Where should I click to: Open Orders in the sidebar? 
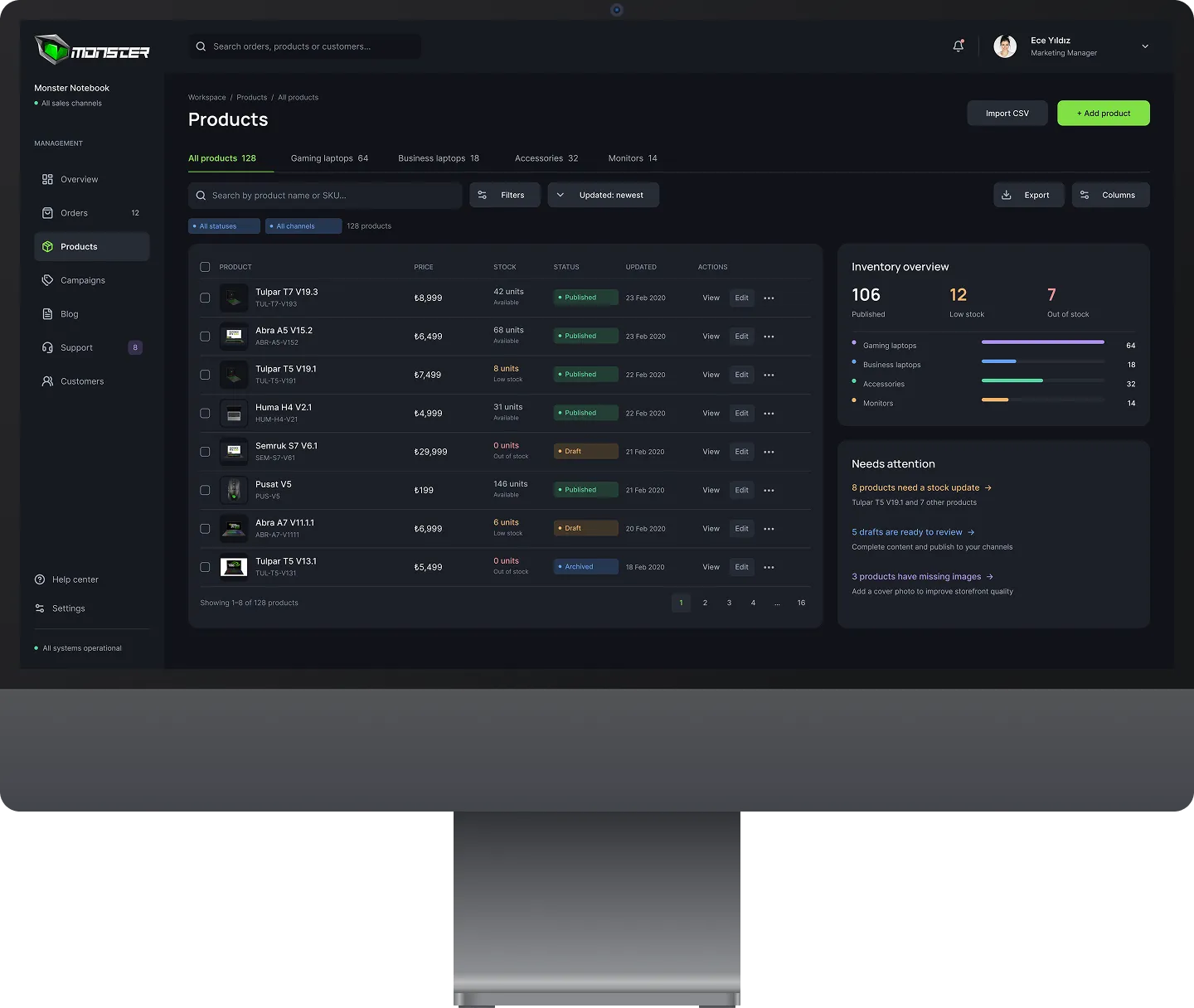[x=92, y=213]
